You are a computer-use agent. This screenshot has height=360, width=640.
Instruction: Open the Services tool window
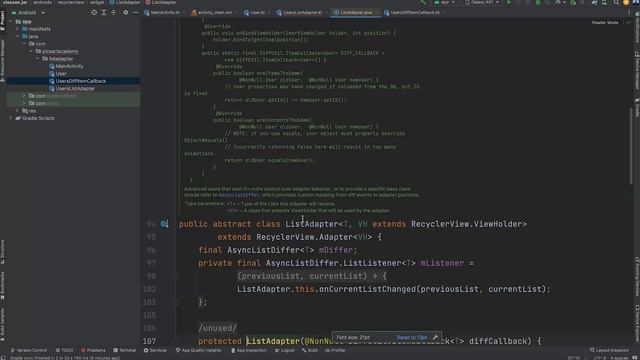[155, 350]
